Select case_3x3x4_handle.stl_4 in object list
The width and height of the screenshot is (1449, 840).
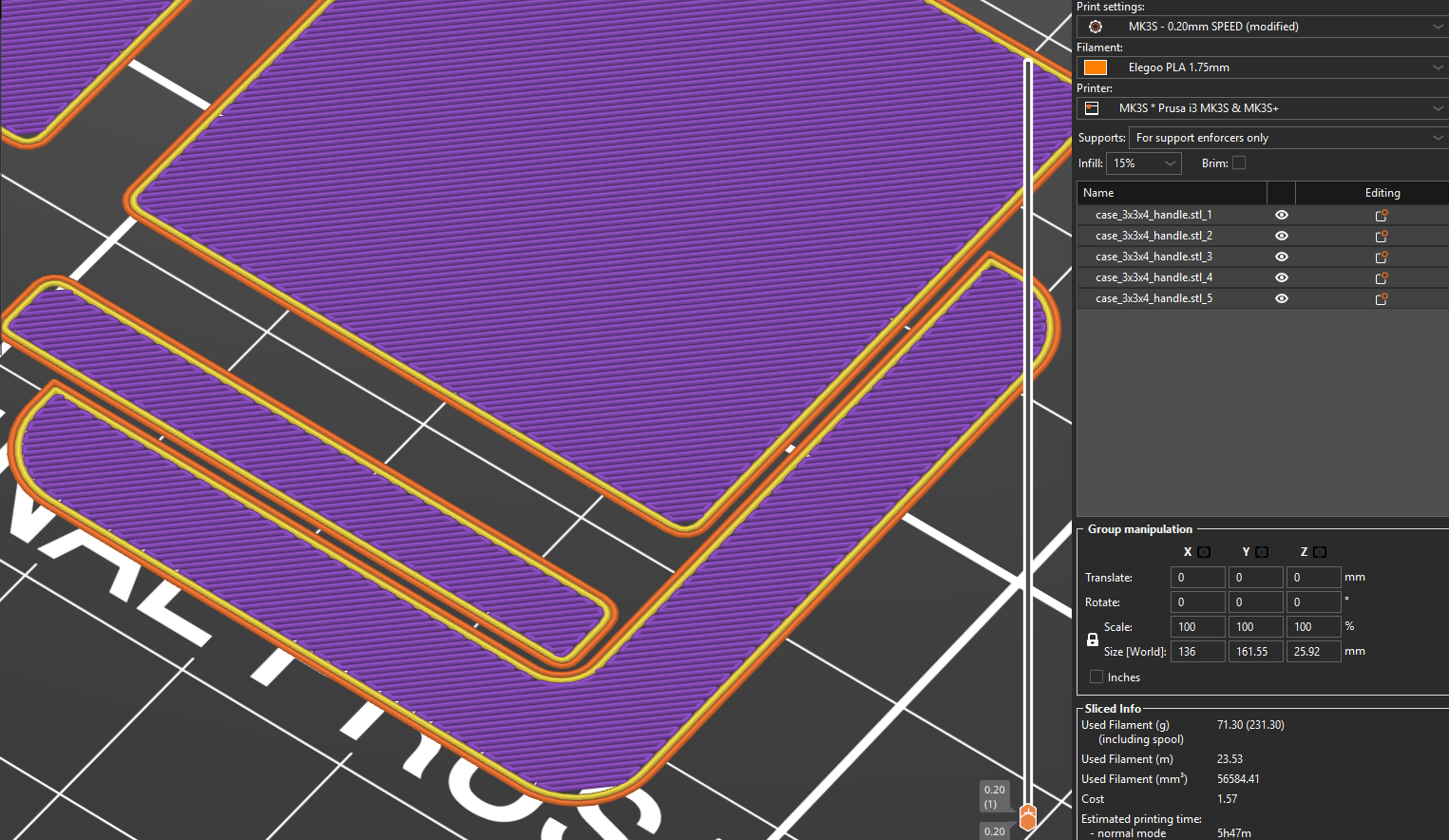coord(1153,277)
